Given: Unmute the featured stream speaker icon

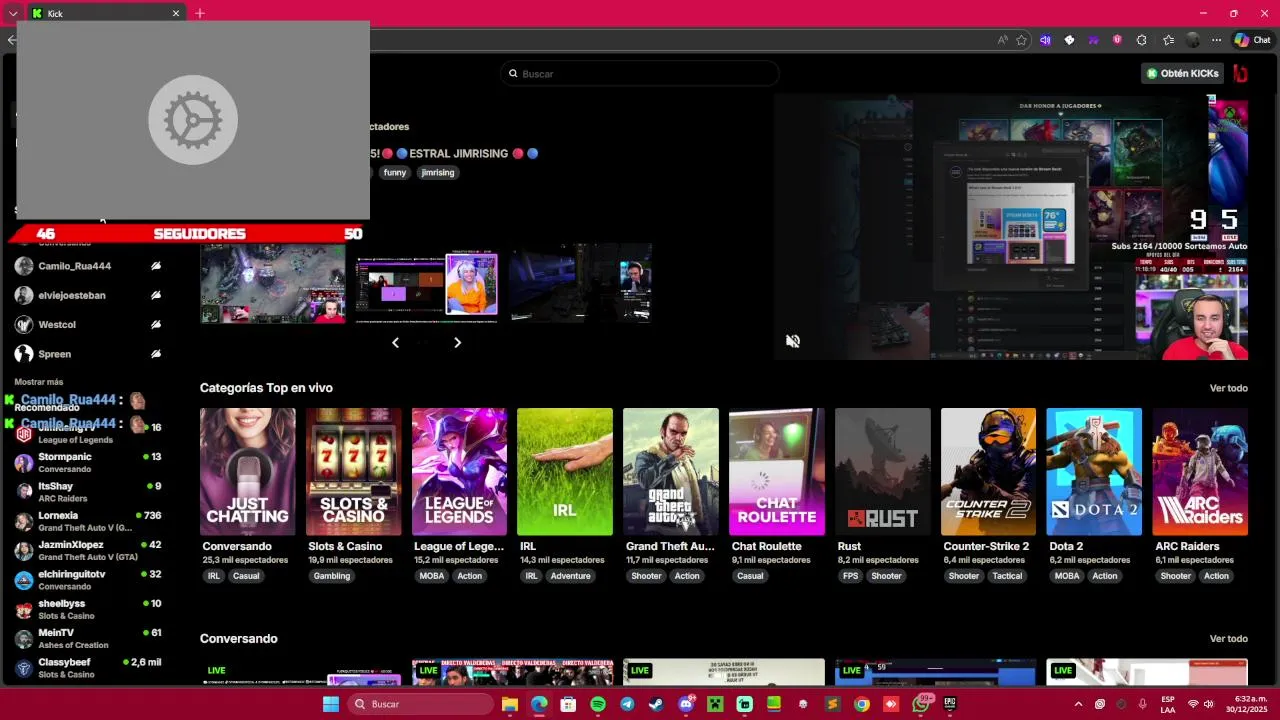Looking at the screenshot, I should tap(792, 341).
